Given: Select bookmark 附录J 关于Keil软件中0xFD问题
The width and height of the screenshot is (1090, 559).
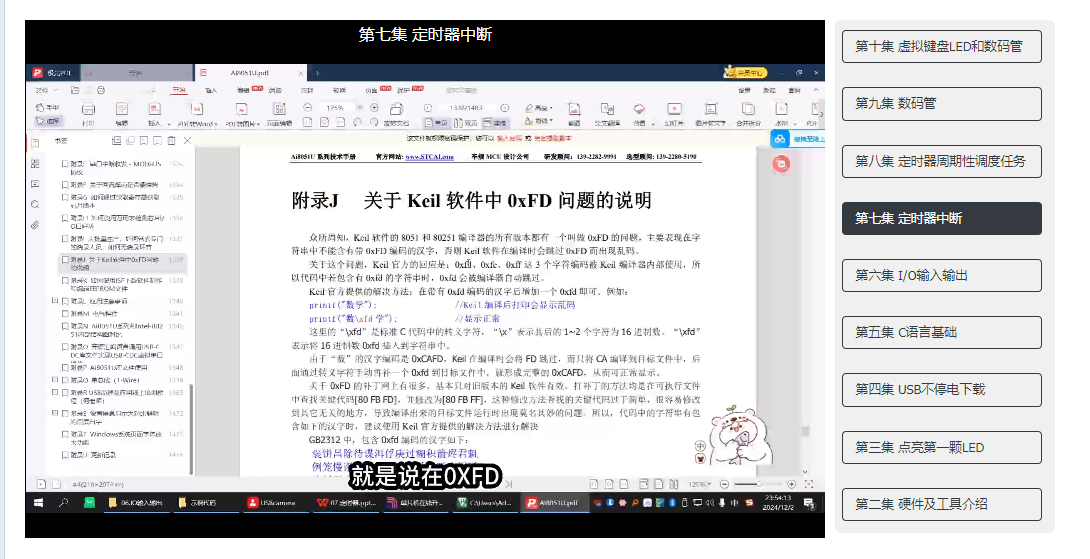Looking at the screenshot, I should (x=124, y=263).
